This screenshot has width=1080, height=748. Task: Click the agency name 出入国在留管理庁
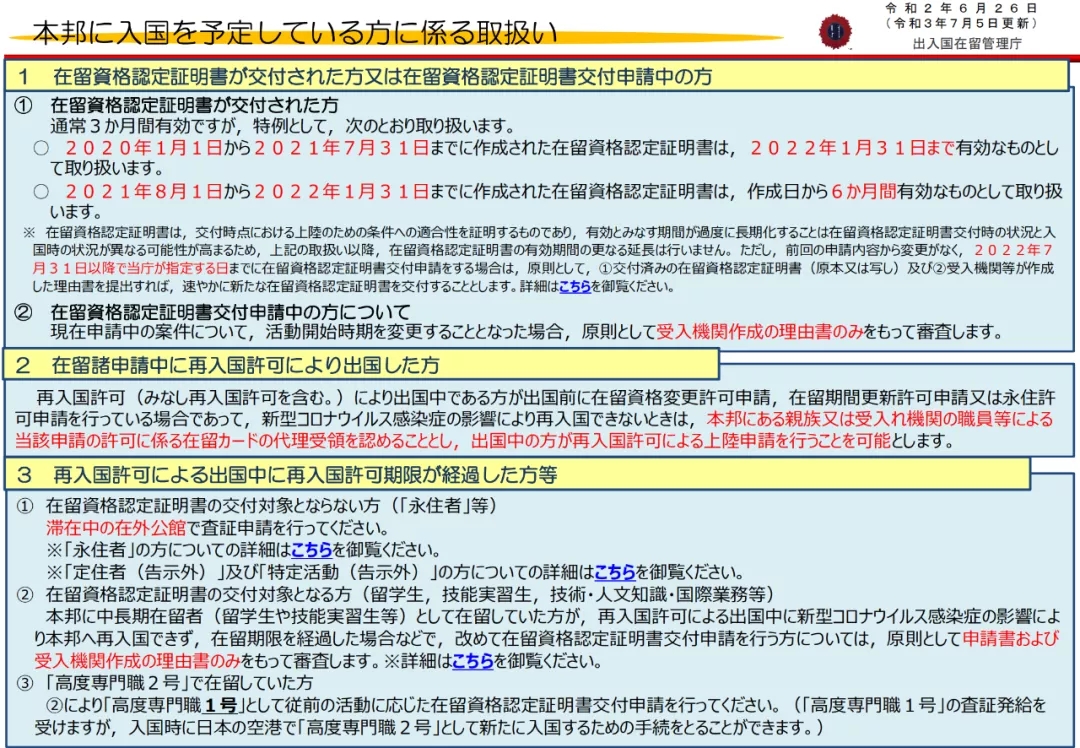(967, 43)
